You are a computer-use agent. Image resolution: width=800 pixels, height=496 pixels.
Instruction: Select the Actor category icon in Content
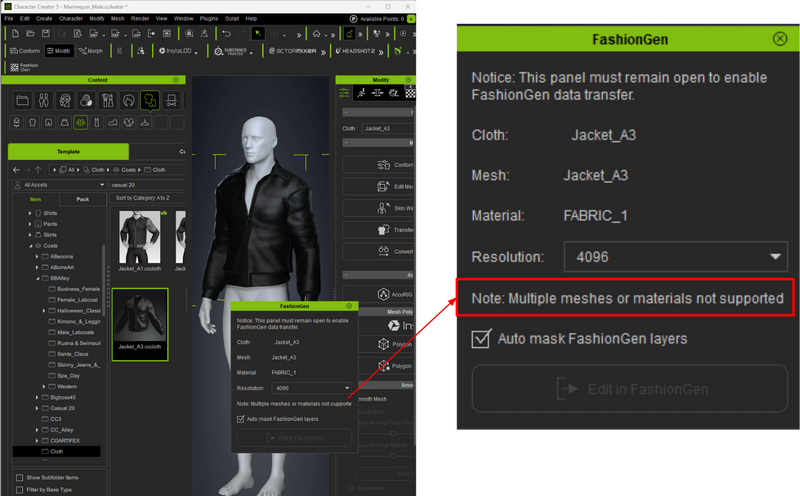coord(43,100)
